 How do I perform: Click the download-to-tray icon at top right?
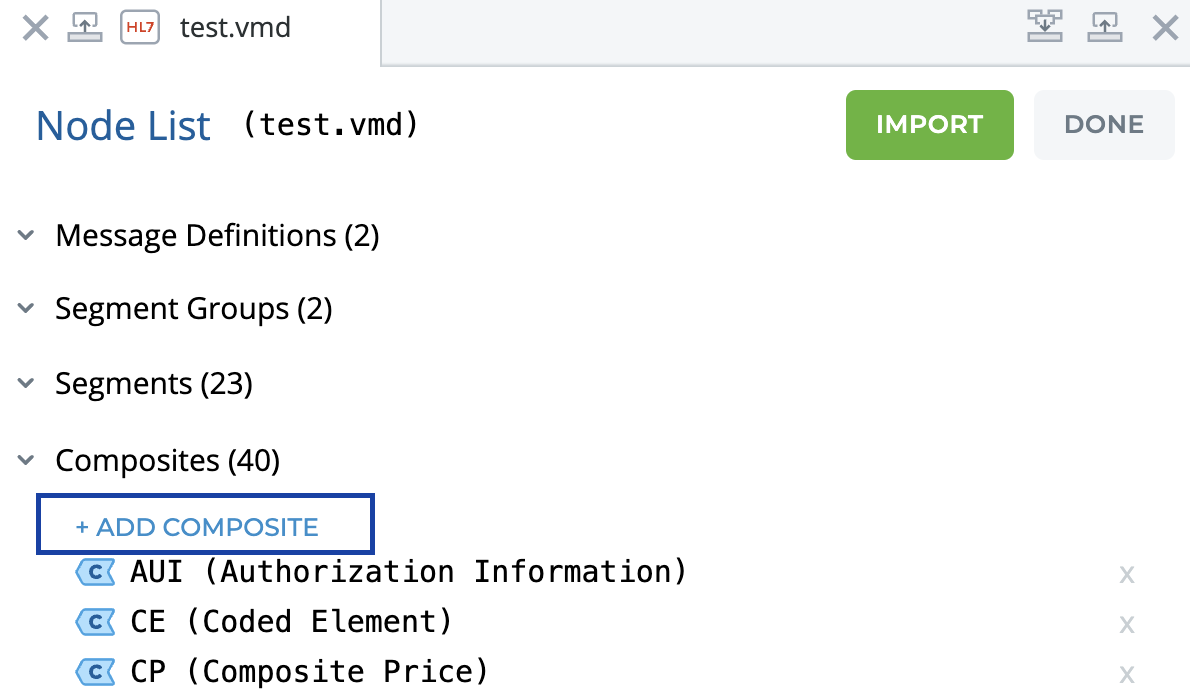coord(1045,27)
